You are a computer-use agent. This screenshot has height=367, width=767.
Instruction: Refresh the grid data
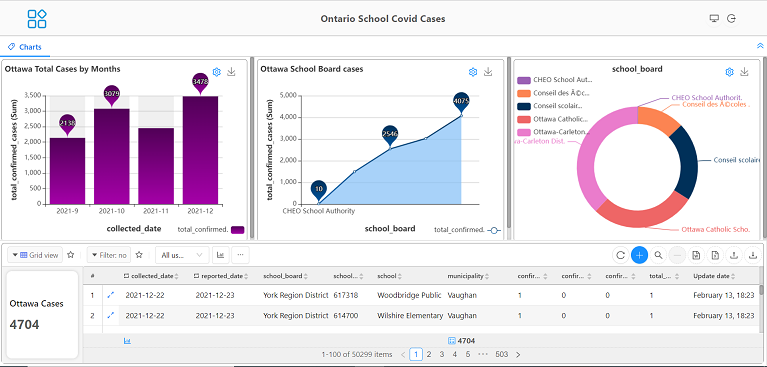[x=620, y=255]
